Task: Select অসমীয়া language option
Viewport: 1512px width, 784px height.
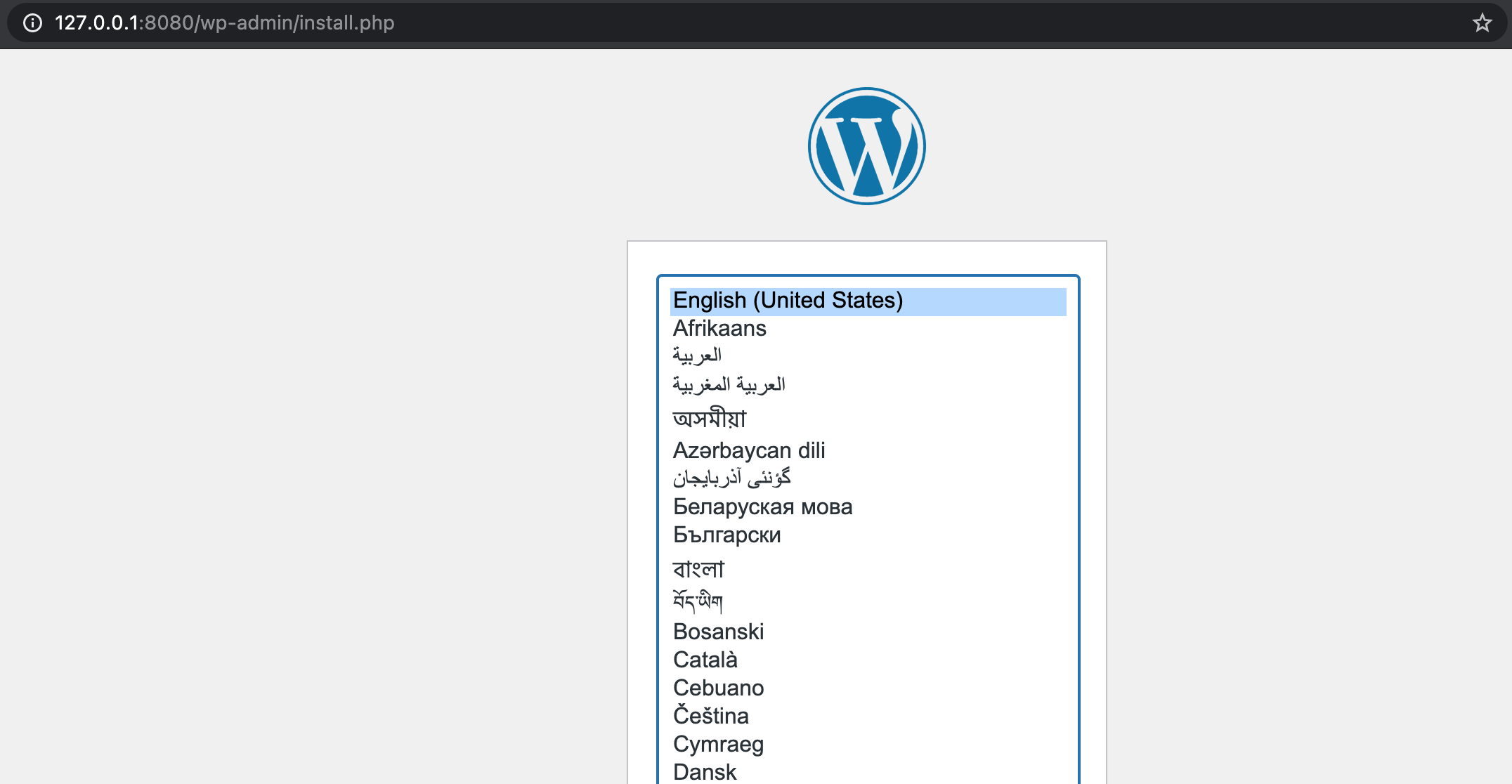Action: (710, 419)
